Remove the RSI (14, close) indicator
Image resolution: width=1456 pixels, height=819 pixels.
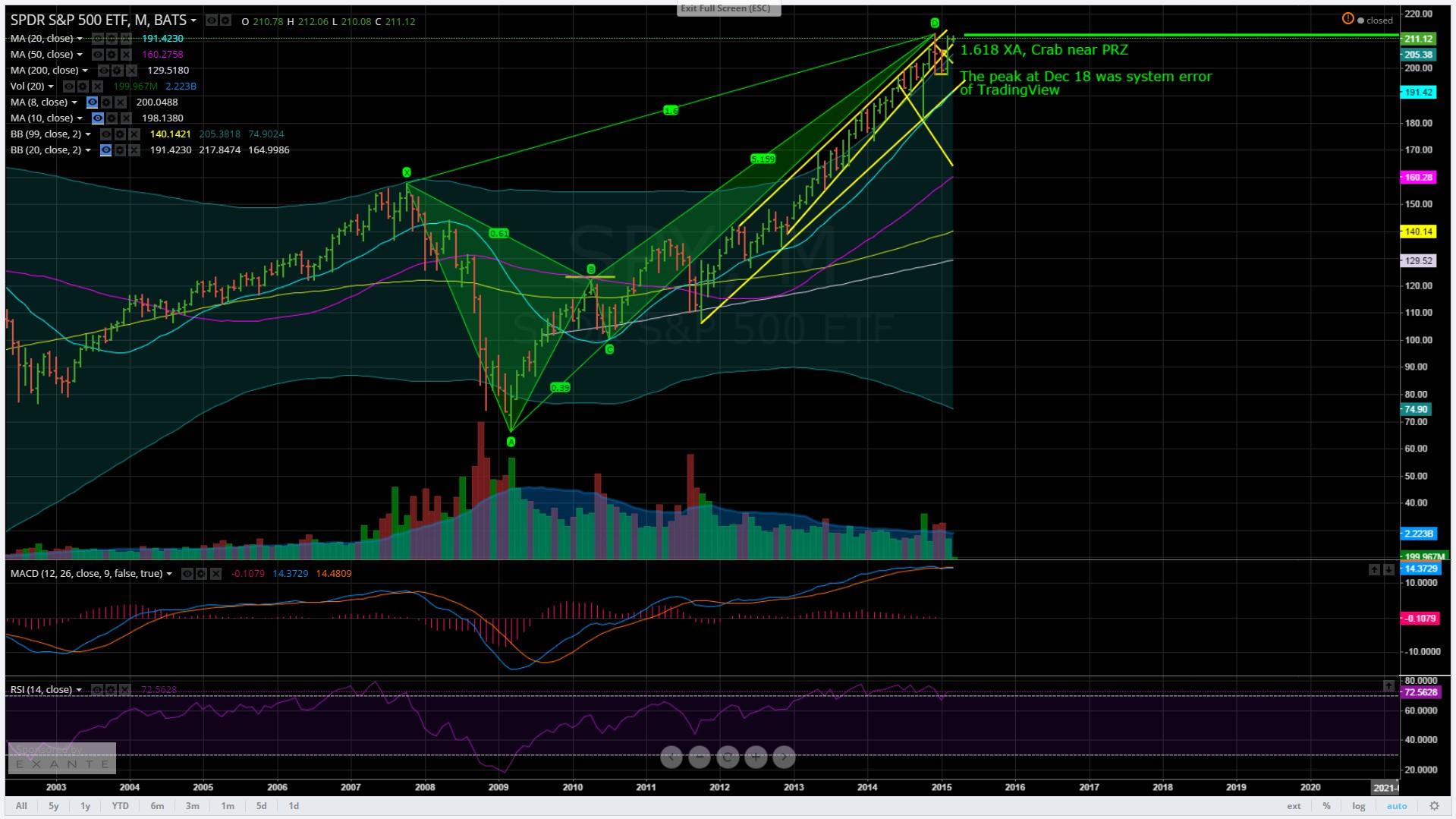click(125, 689)
